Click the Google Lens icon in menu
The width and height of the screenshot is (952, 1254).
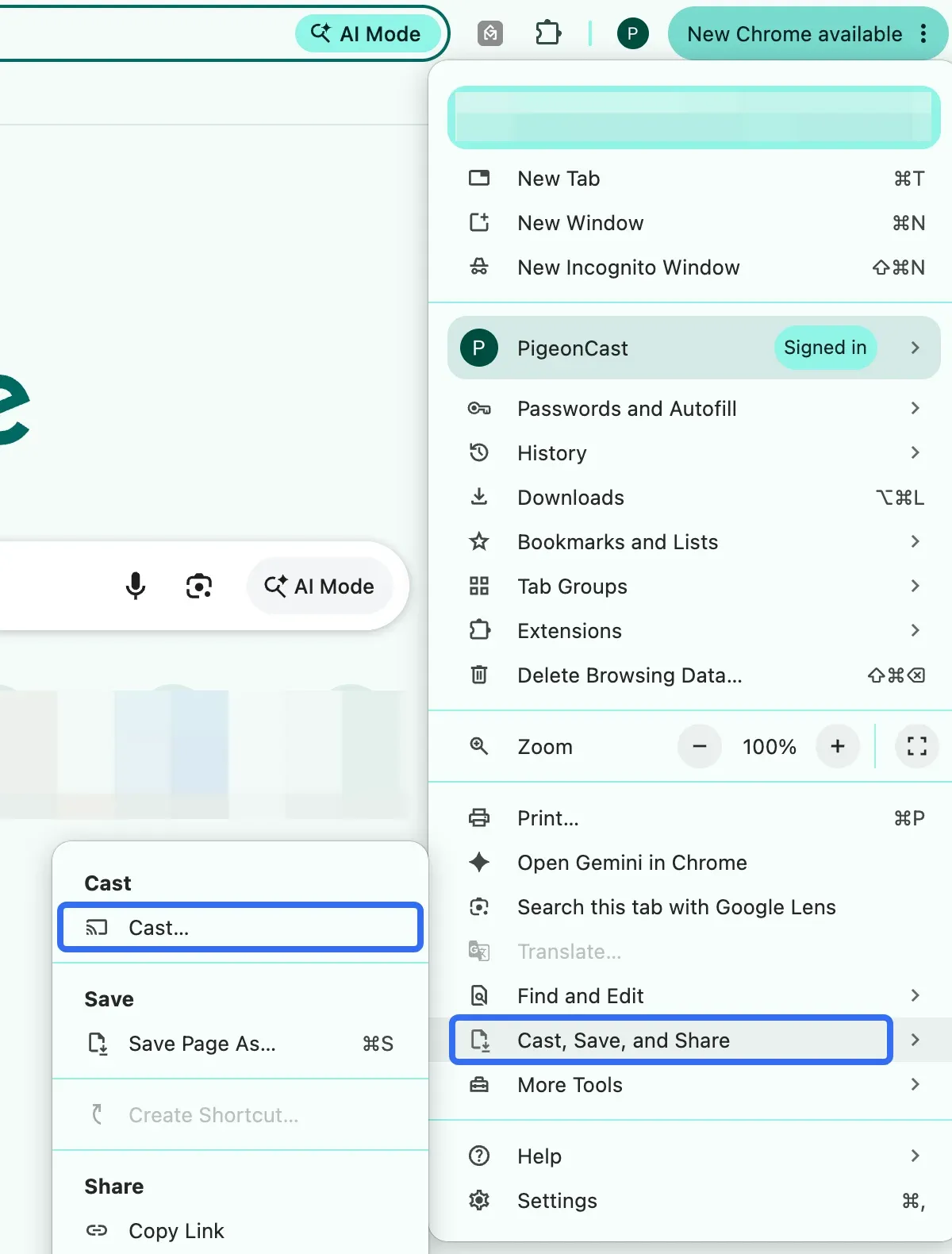(x=479, y=906)
